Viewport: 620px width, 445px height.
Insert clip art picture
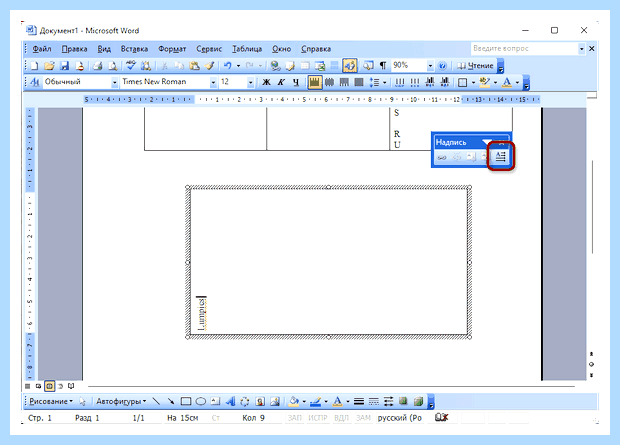tap(260, 401)
